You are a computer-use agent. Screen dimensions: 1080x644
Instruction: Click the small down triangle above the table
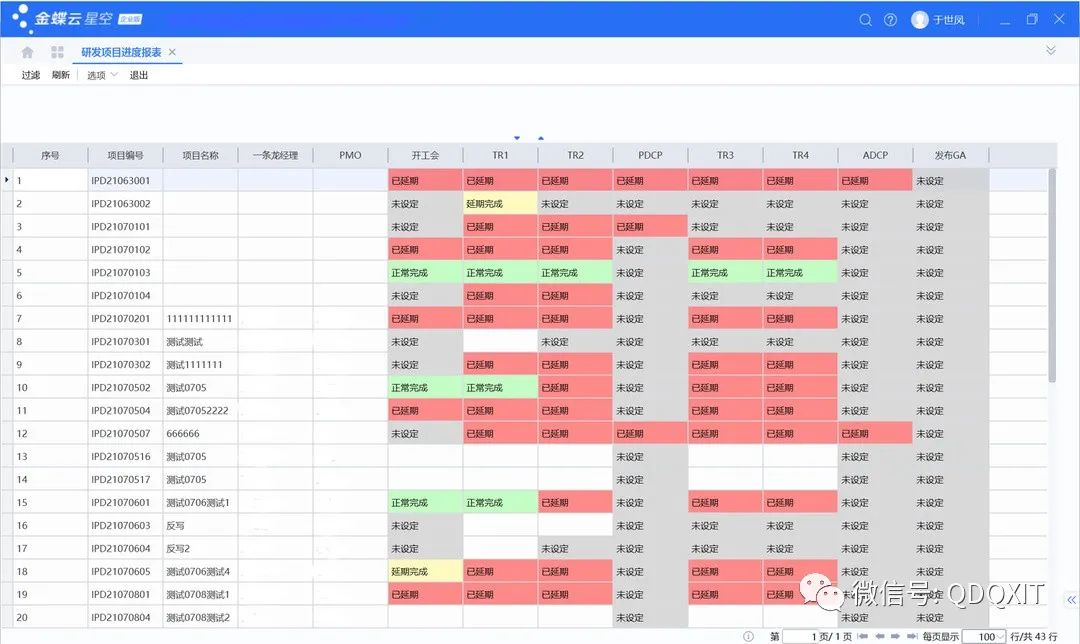(517, 138)
